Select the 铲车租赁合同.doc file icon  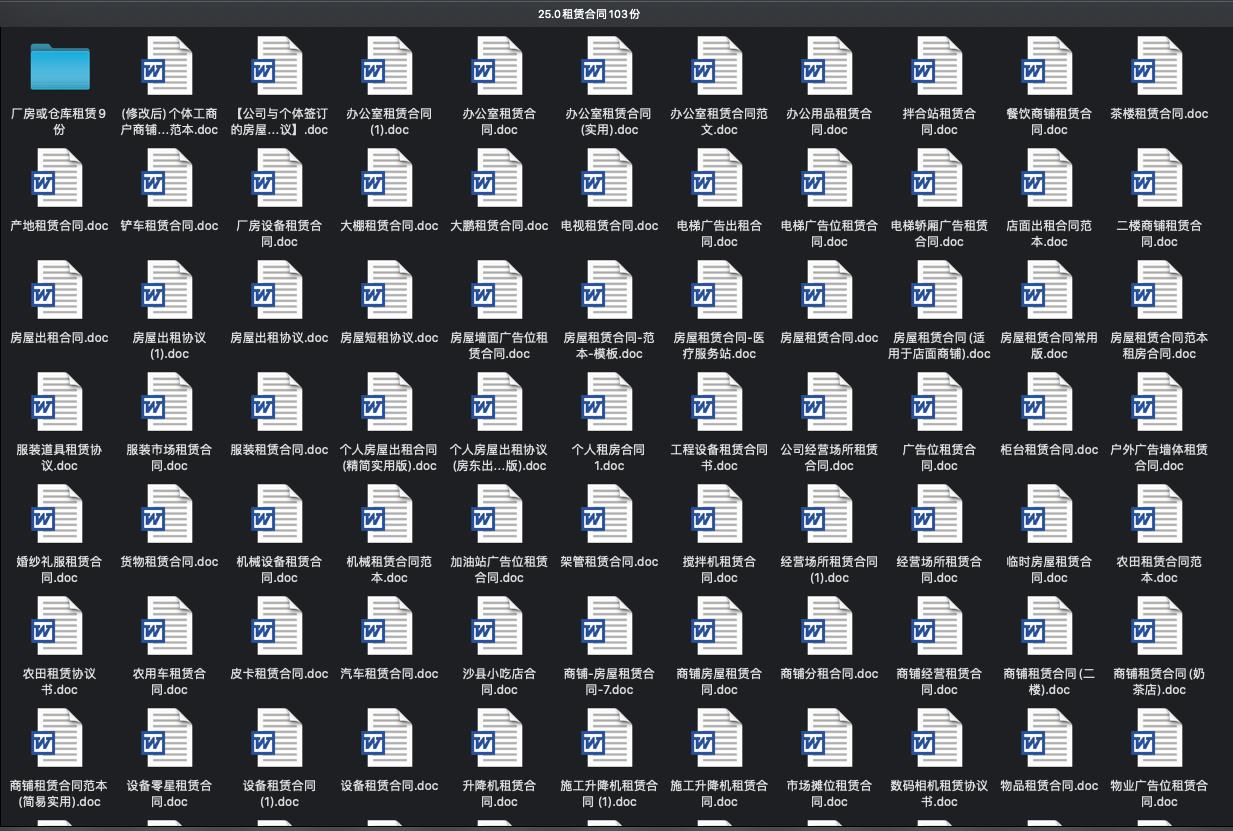tap(169, 178)
